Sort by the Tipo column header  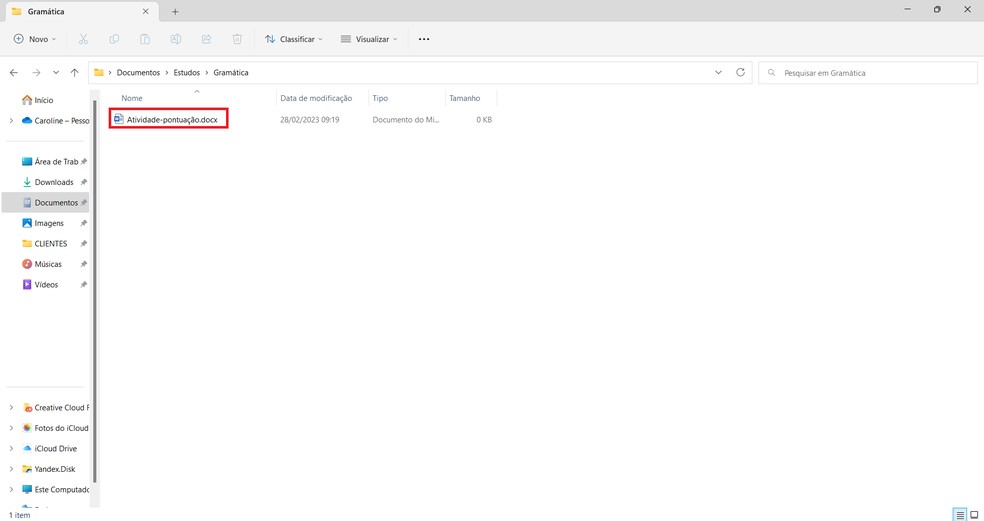(x=380, y=99)
